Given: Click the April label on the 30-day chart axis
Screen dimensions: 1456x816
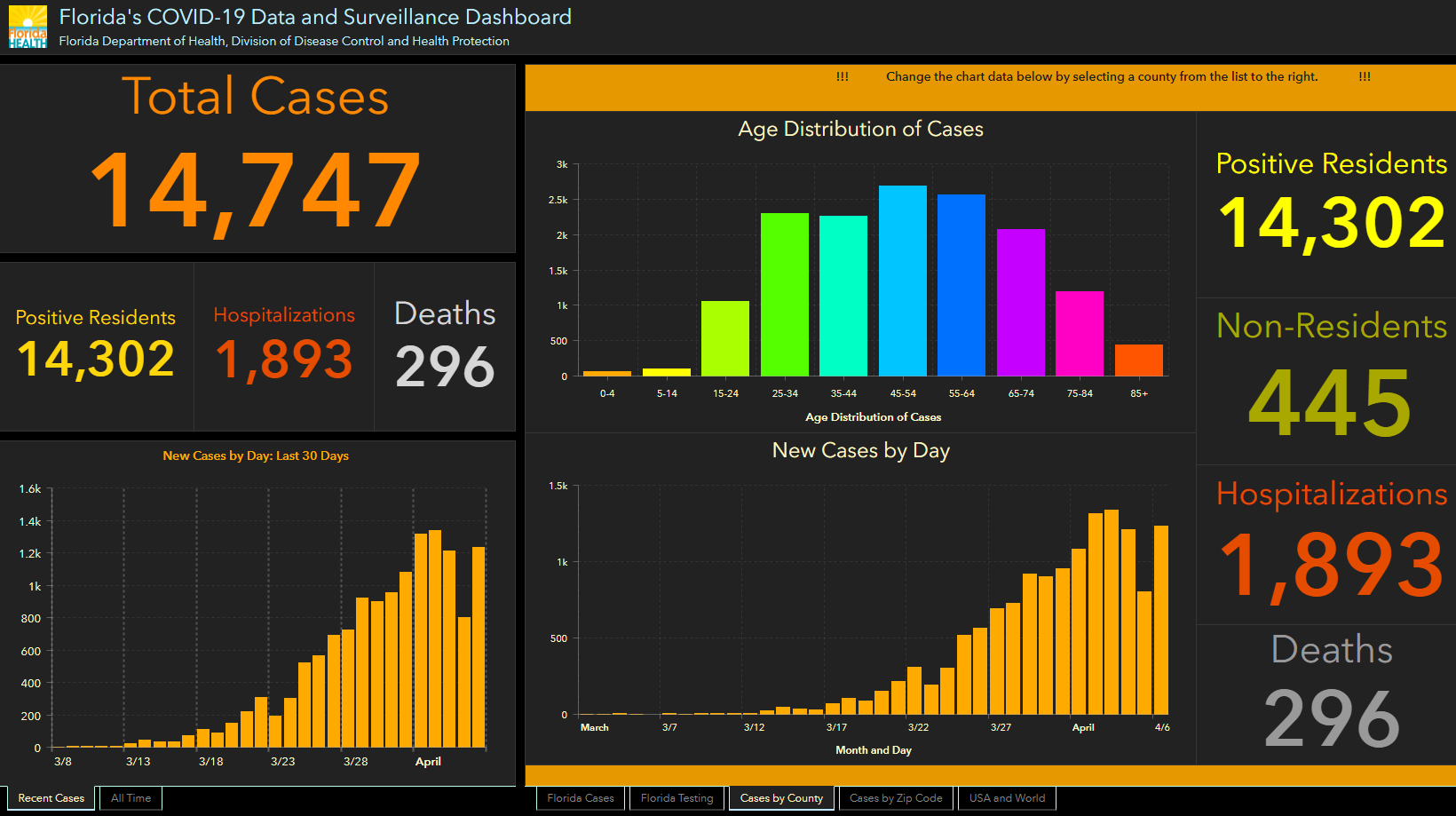Looking at the screenshot, I should pos(428,762).
